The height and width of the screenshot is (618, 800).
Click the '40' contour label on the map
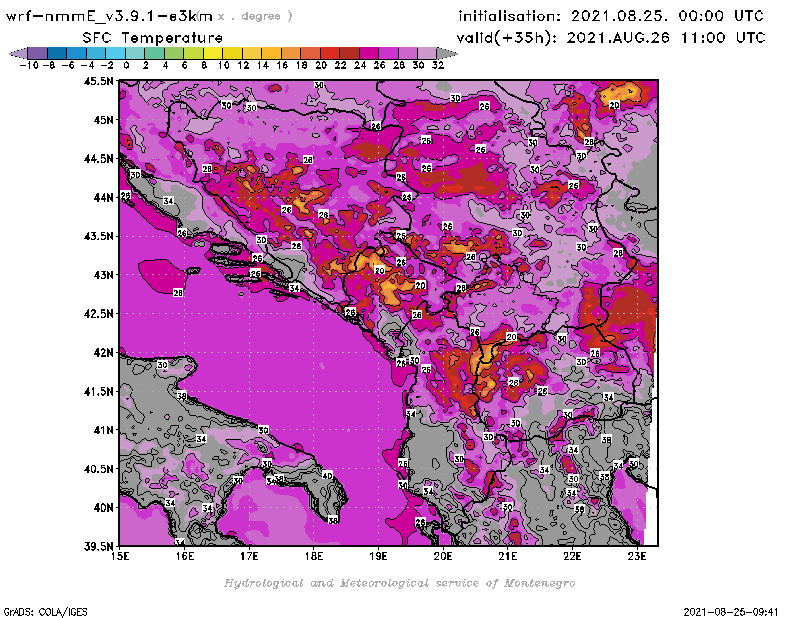coord(327,476)
